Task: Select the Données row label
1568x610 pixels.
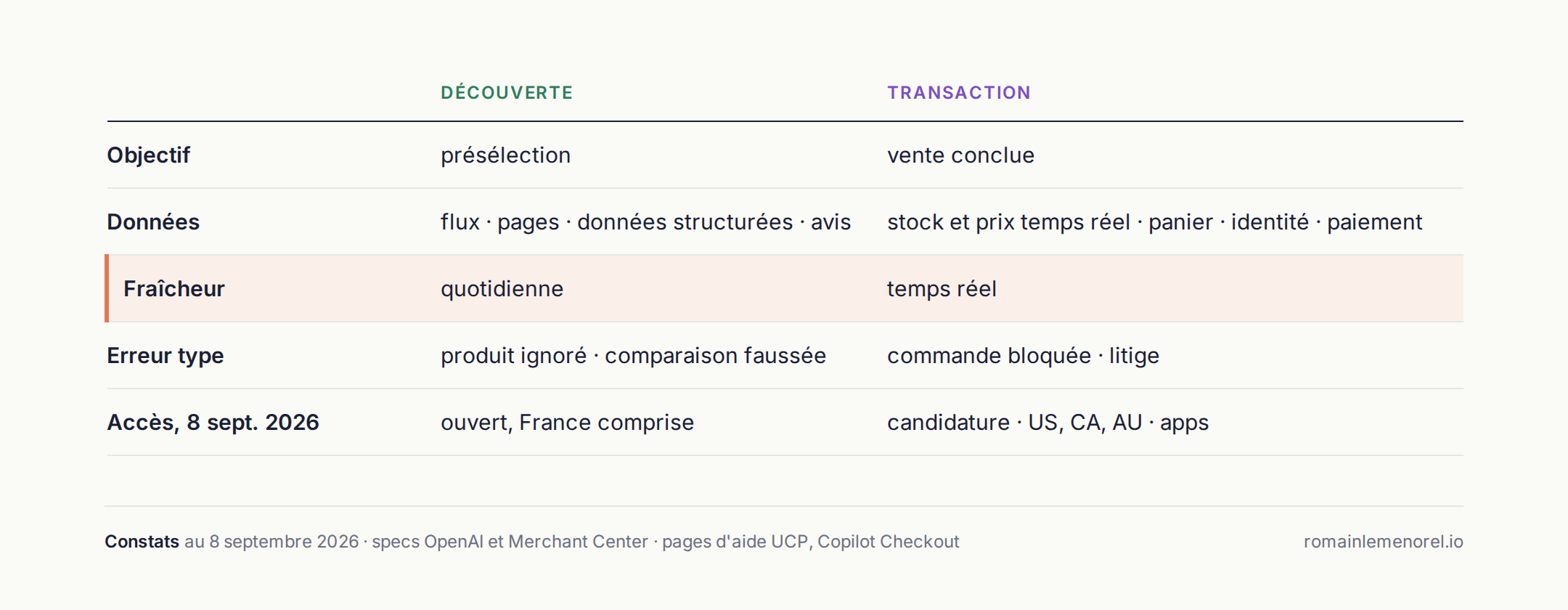Action: tap(153, 221)
